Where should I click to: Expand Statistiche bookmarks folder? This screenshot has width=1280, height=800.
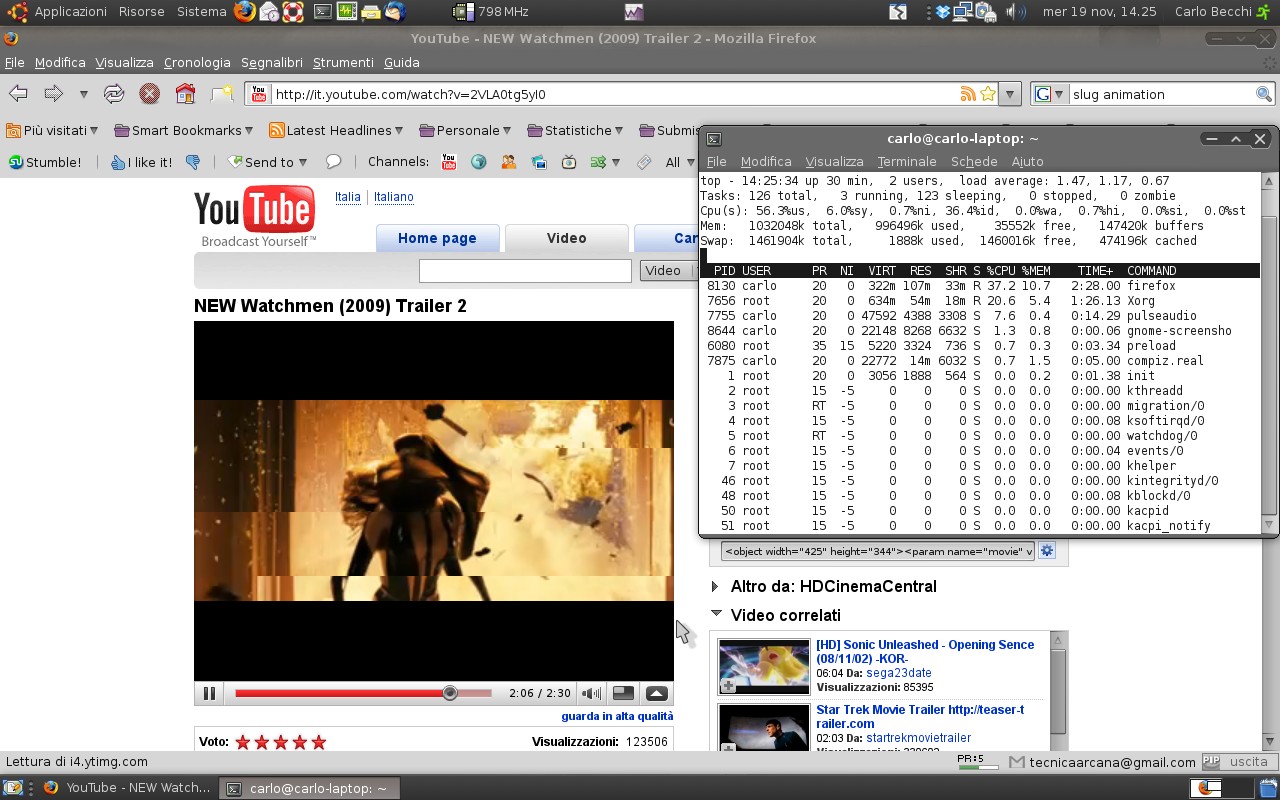575,130
